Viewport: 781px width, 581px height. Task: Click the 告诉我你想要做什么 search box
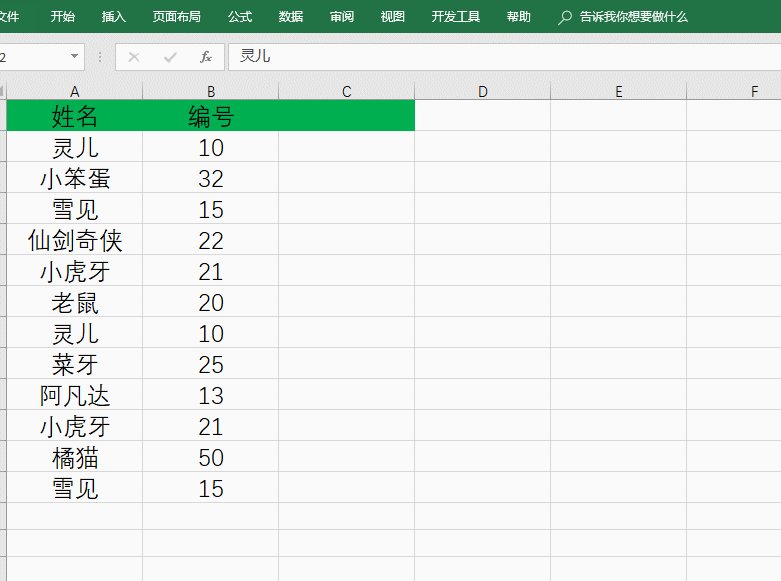[634, 17]
